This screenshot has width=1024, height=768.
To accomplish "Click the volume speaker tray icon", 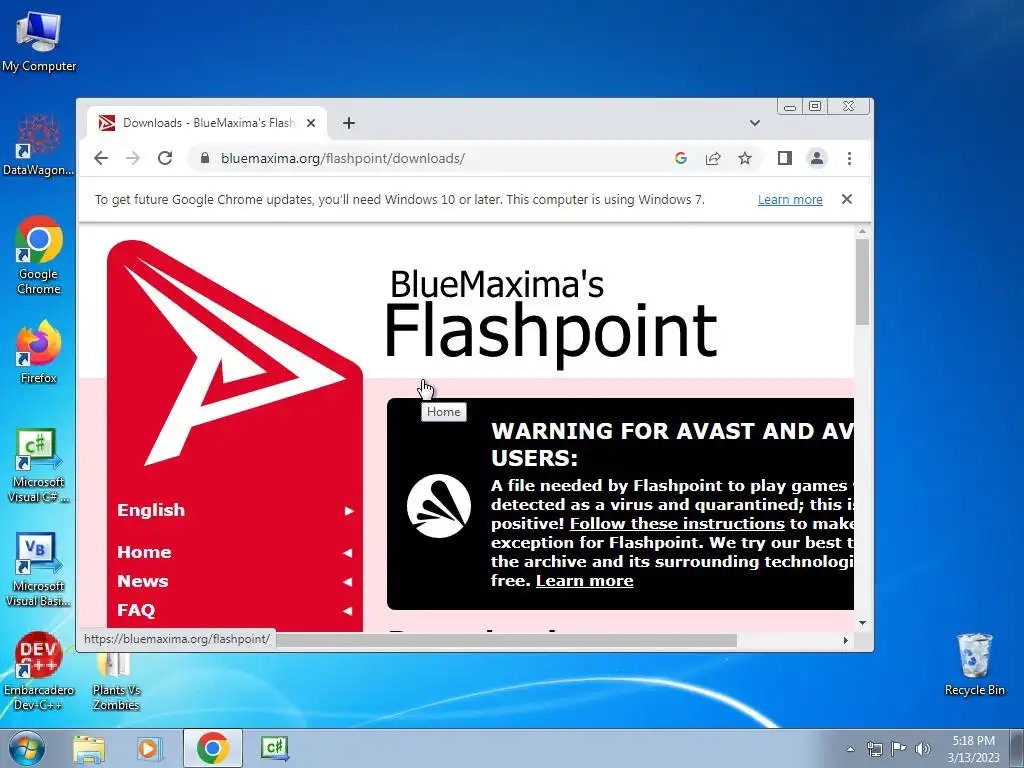I will (922, 749).
